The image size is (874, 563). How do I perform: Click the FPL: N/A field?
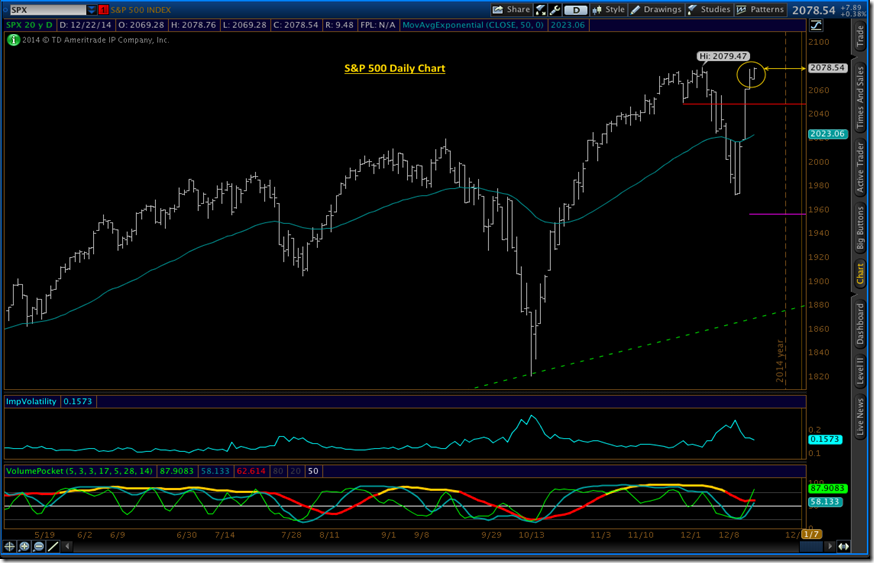377,25
